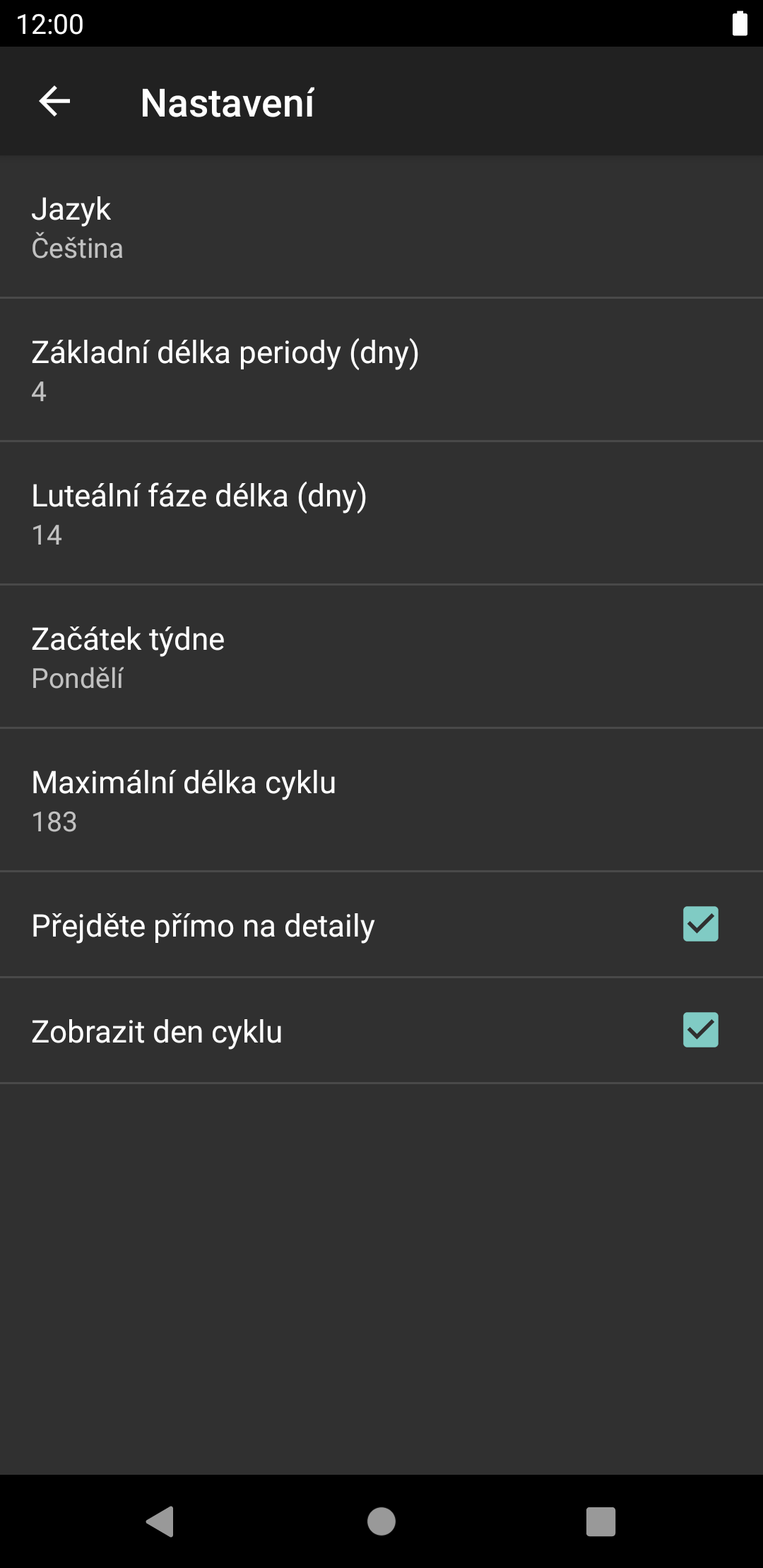Open Luteální fáze délka setting
The height and width of the screenshot is (1568, 763).
[381, 513]
